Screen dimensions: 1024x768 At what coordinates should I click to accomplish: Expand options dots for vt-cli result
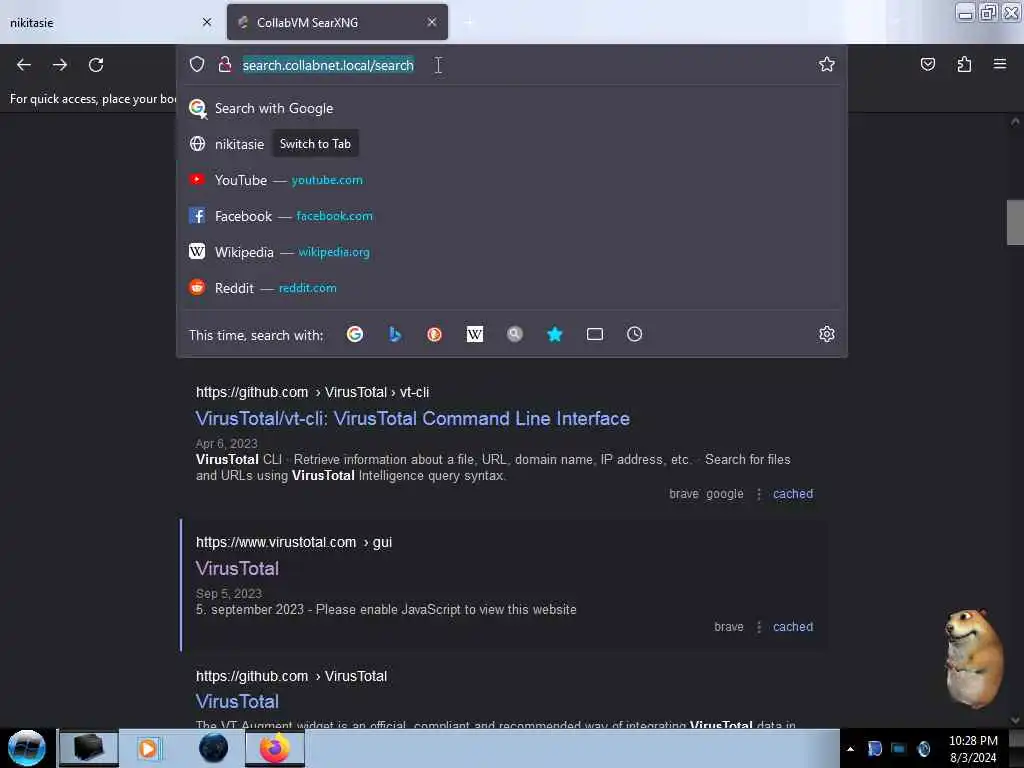[x=758, y=494]
